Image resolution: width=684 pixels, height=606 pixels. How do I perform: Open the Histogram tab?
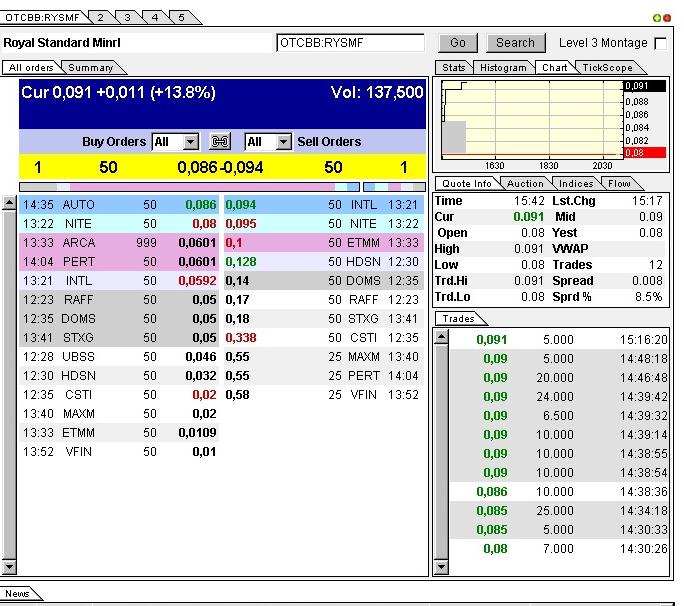503,68
